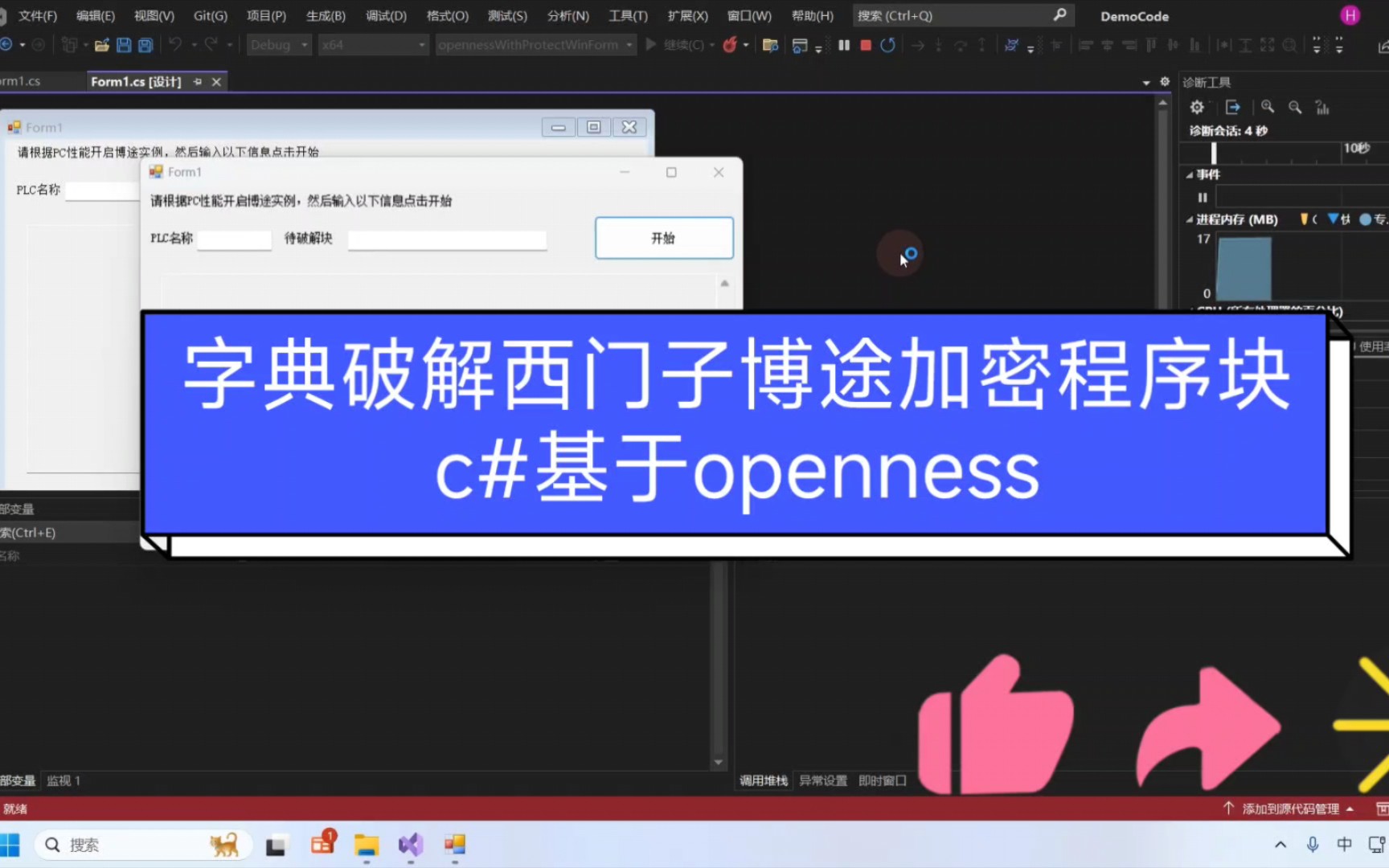Zoom in on diagnostic timeline
Screen dimensions: 1389x868
click(x=1268, y=107)
